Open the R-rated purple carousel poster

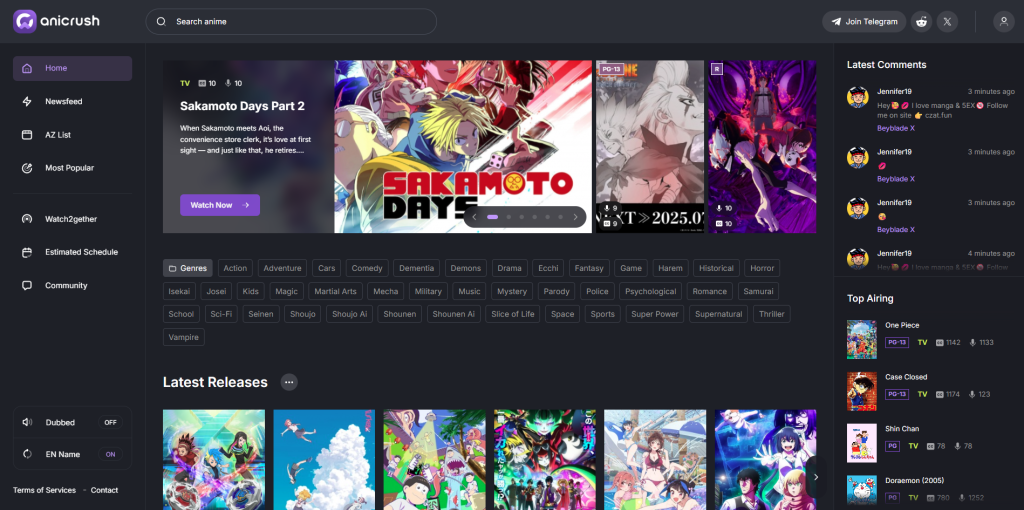coord(762,147)
